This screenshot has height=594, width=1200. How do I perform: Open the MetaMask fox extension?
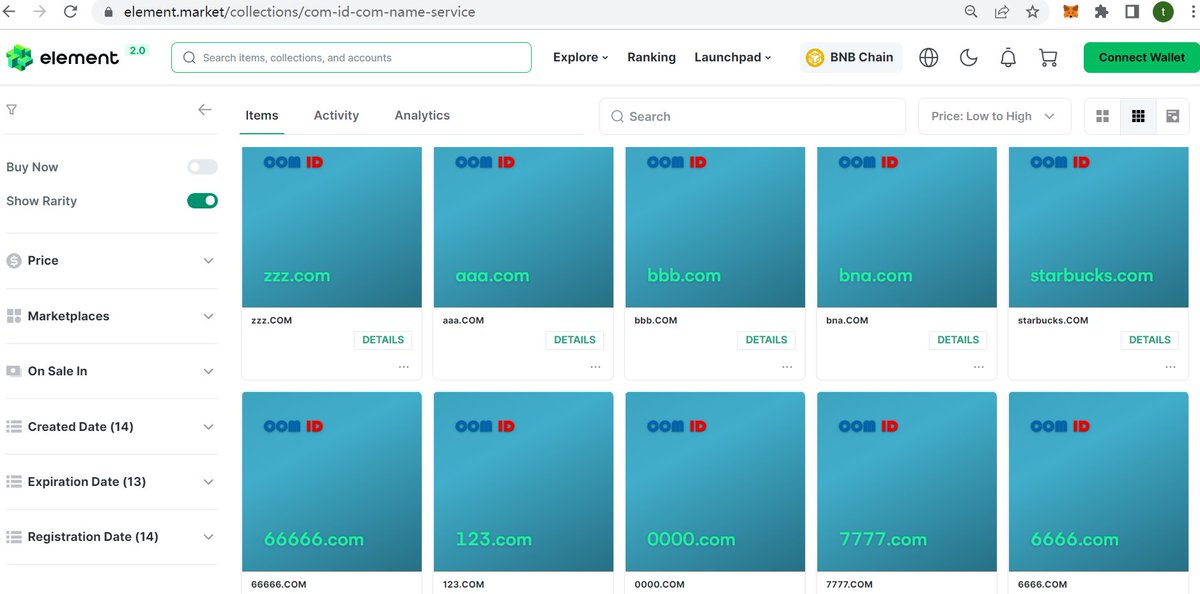tap(1071, 12)
